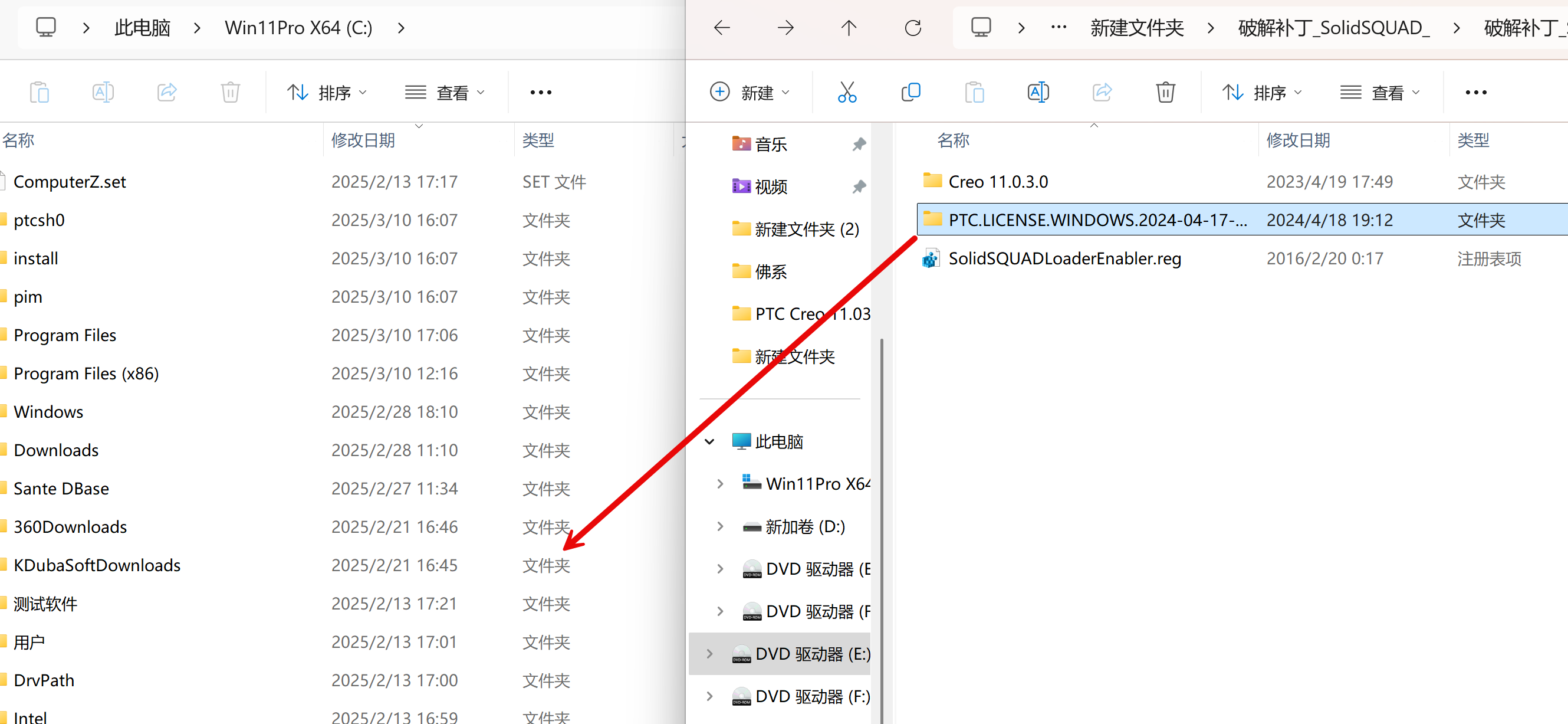Click the Delete trash icon in the right window

1165,93
